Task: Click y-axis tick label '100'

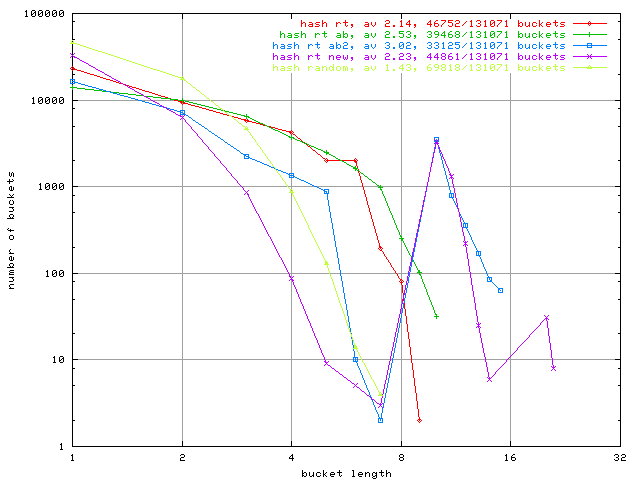Action: point(55,273)
